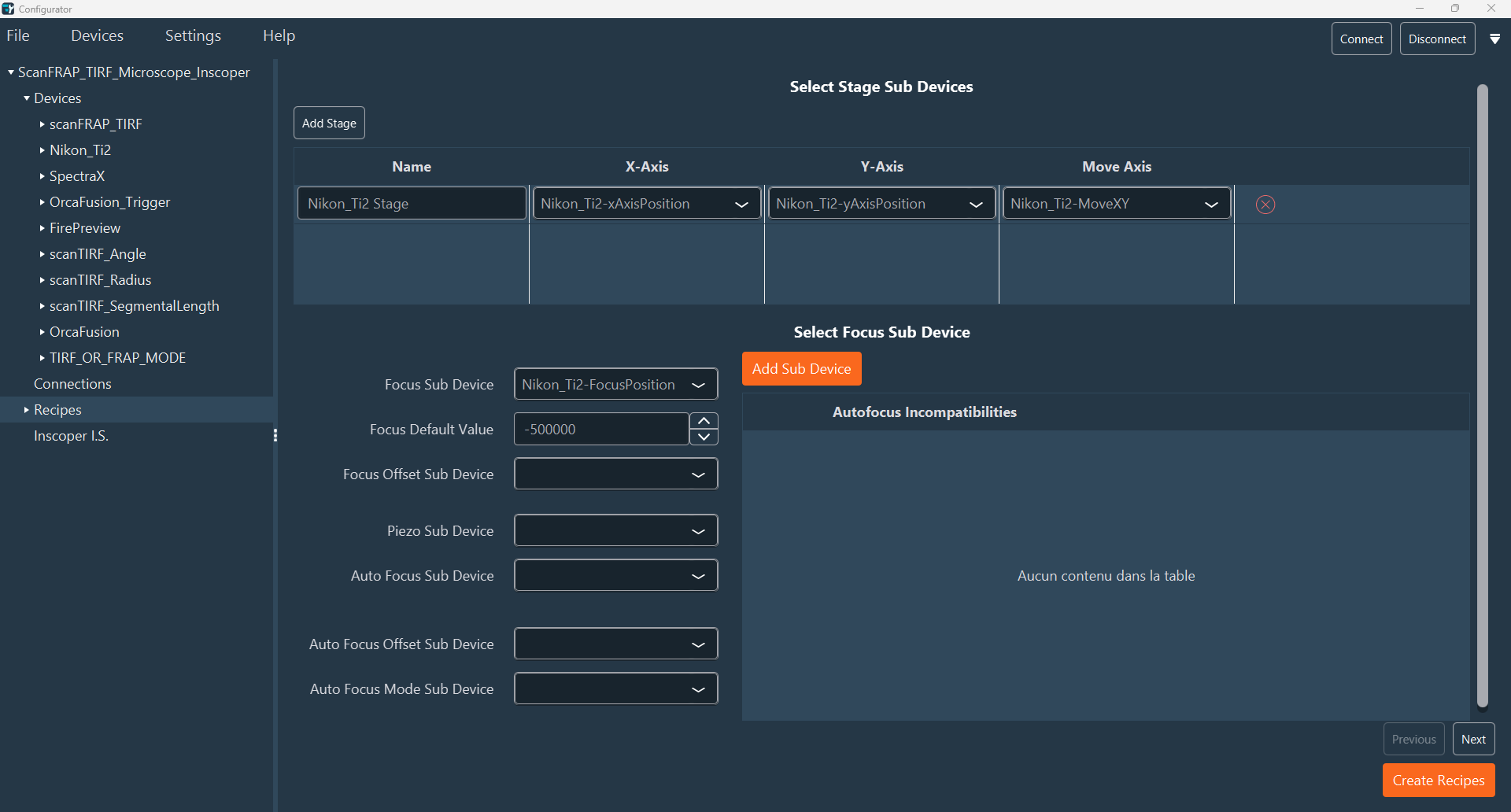Click the sidebar three-dot resize handle
Screen dimensions: 1511x812
click(275, 435)
